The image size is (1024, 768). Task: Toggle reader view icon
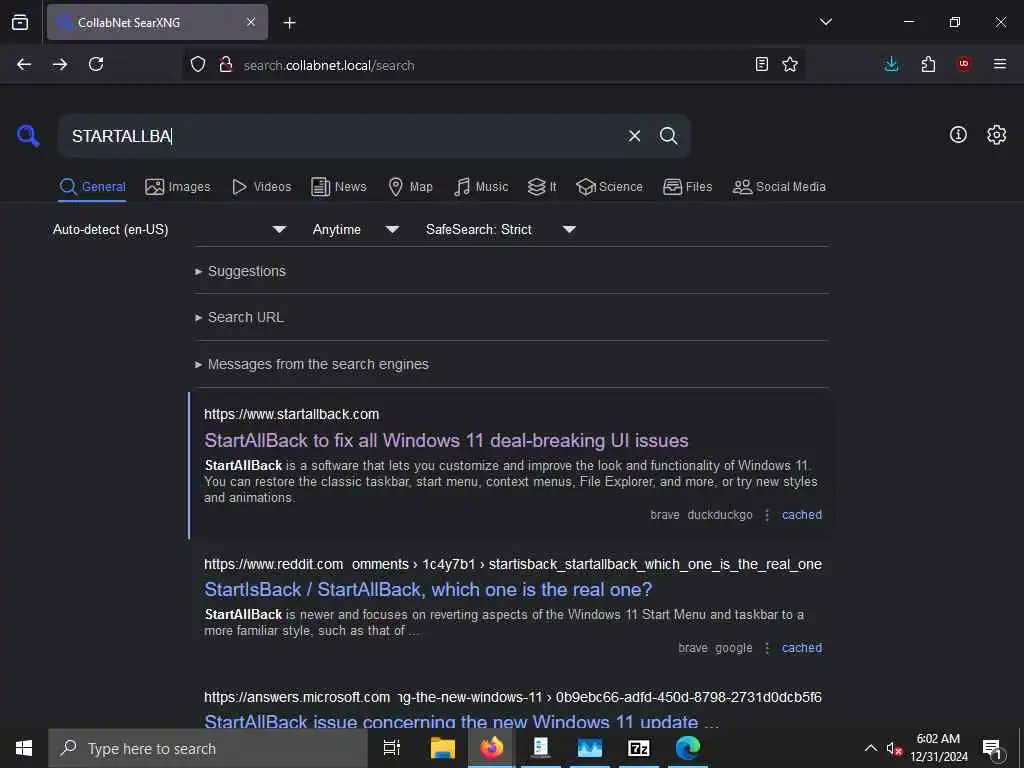[761, 64]
